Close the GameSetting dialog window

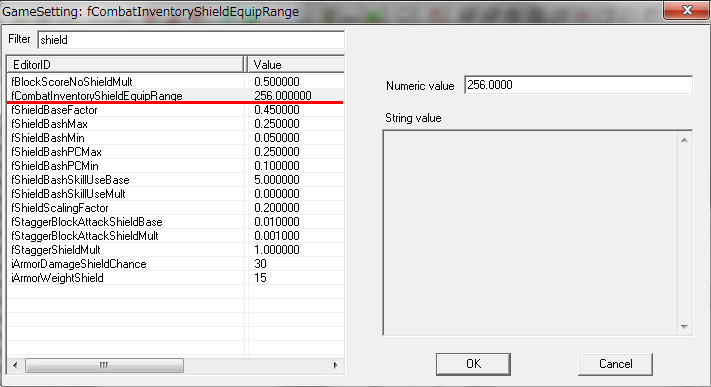687,10
